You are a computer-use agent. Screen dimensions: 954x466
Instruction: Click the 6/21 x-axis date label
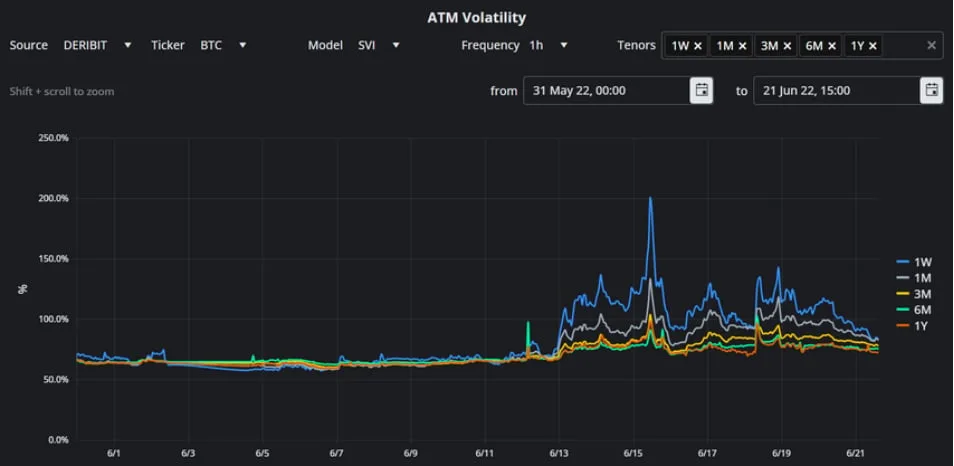point(856,454)
